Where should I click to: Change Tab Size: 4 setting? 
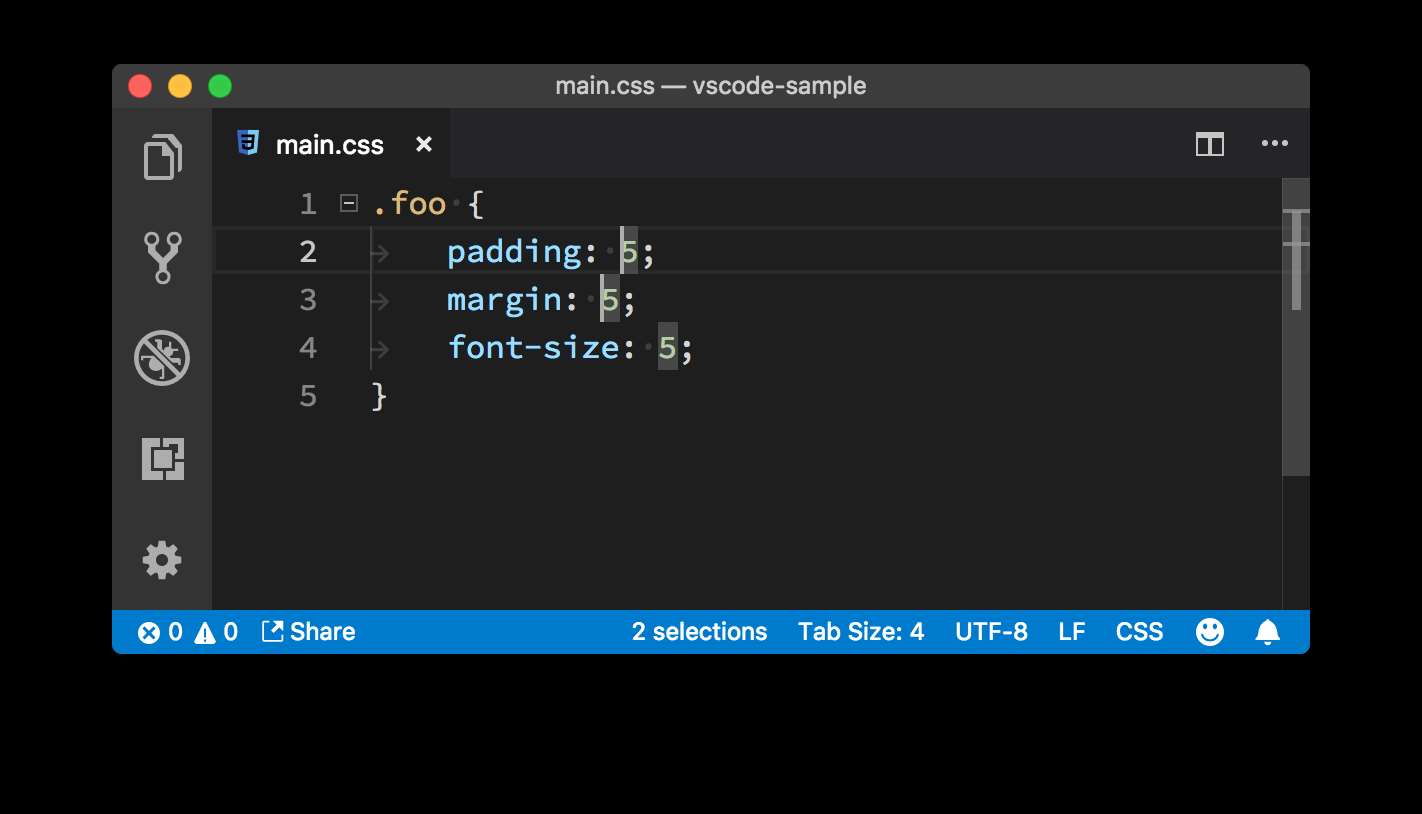(x=861, y=631)
